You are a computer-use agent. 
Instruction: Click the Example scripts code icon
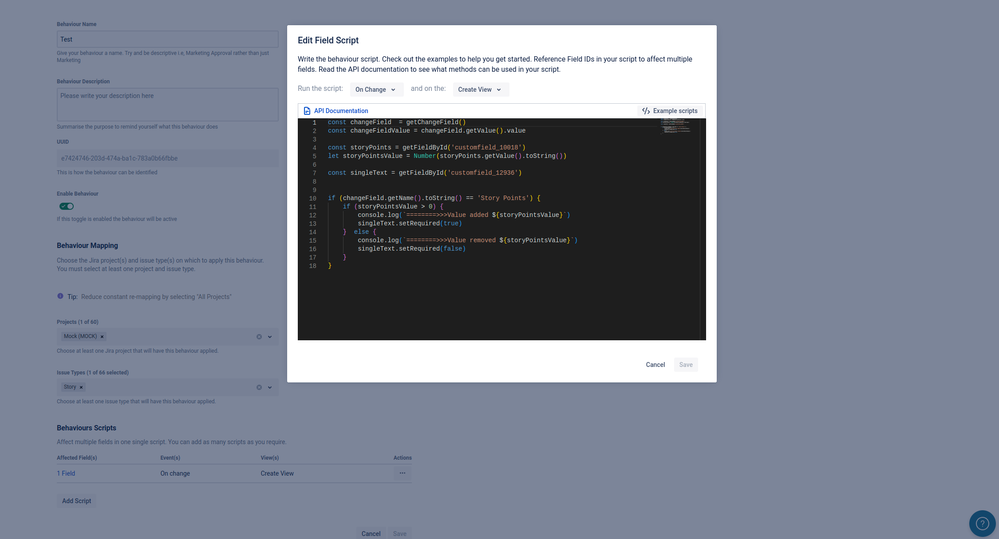[x=646, y=111]
